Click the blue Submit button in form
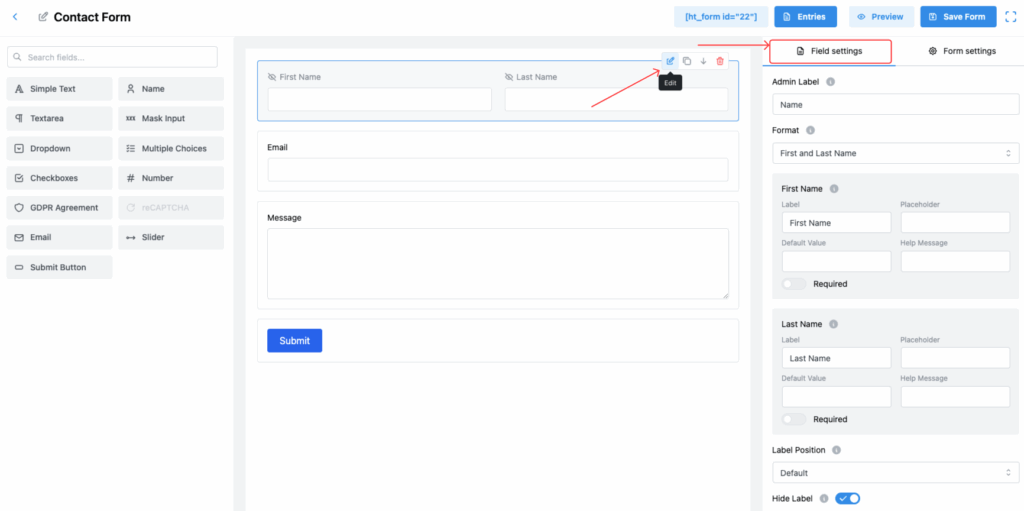The width and height of the screenshot is (1024, 511). [295, 340]
